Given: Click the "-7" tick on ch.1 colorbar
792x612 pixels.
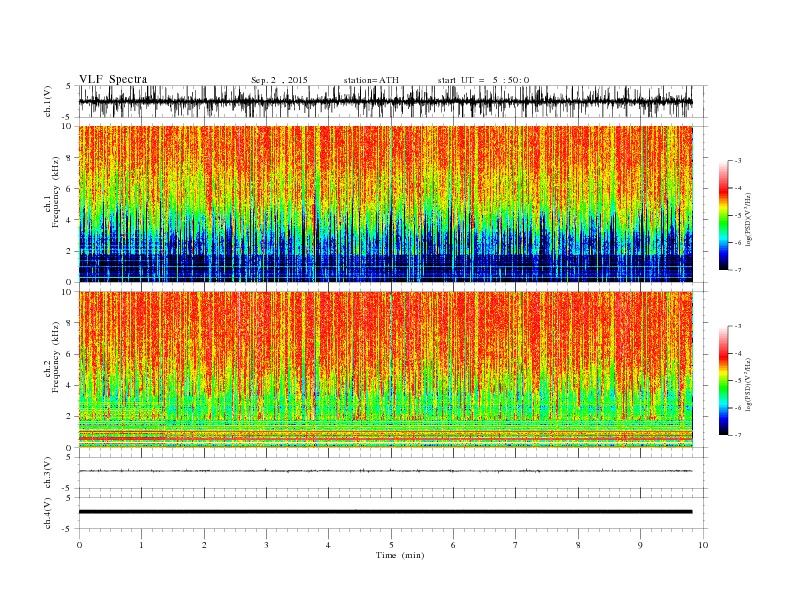Looking at the screenshot, I should pos(738,270).
